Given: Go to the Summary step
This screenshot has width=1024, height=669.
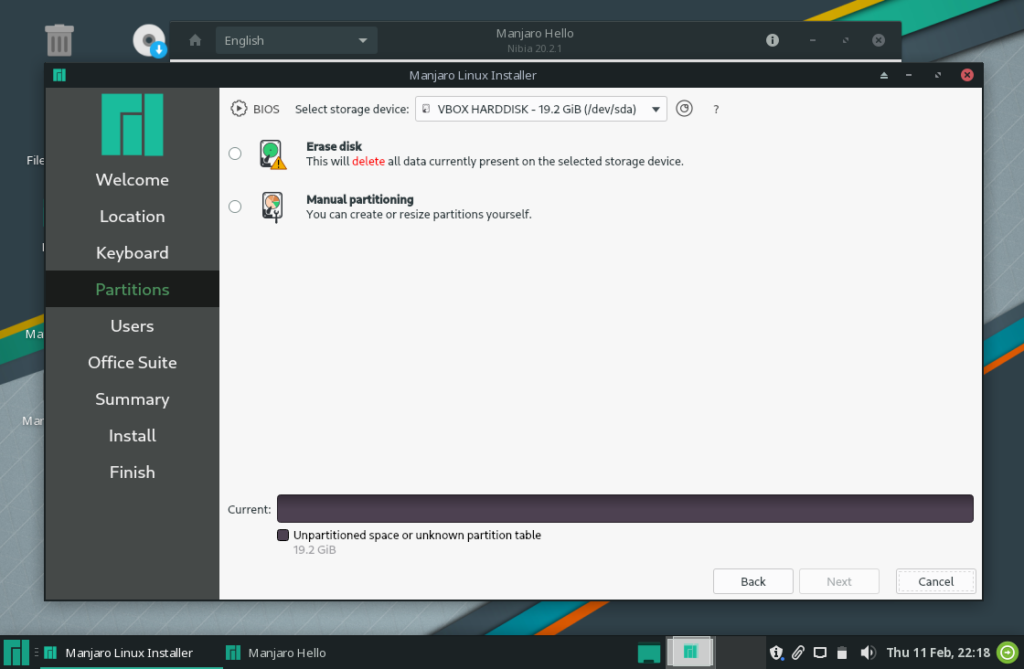Looking at the screenshot, I should [132, 399].
